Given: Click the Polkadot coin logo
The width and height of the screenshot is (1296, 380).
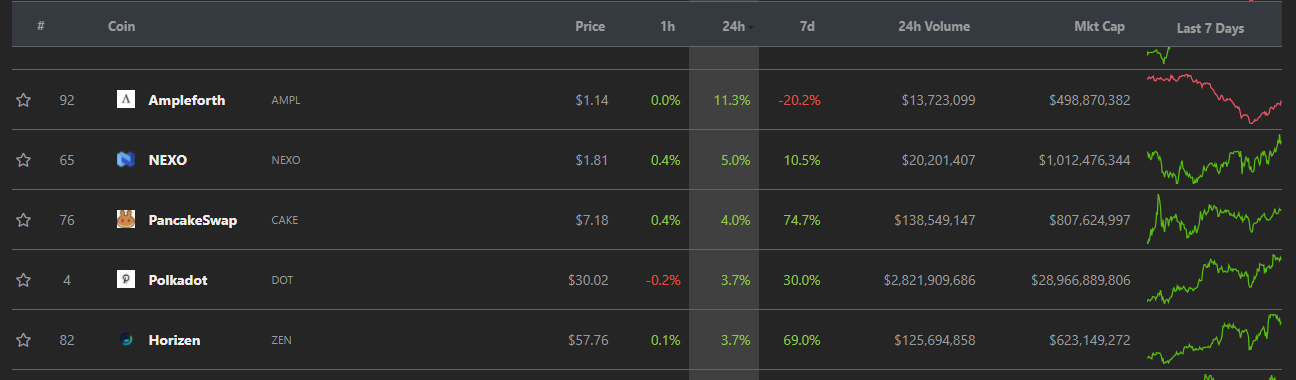Looking at the screenshot, I should 126,280.
